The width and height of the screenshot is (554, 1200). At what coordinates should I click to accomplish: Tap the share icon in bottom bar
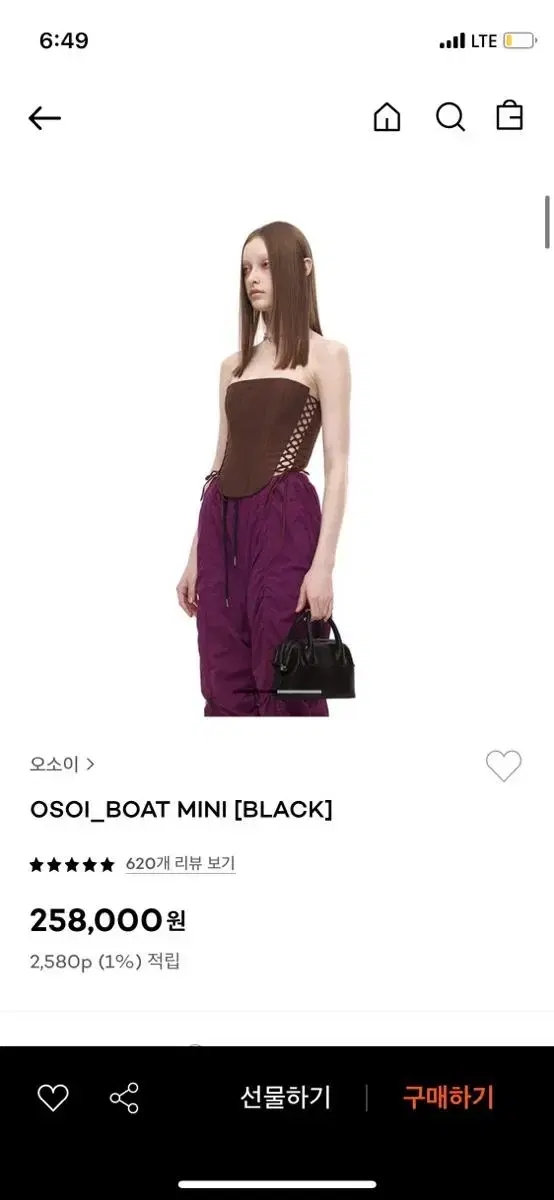[x=124, y=1098]
